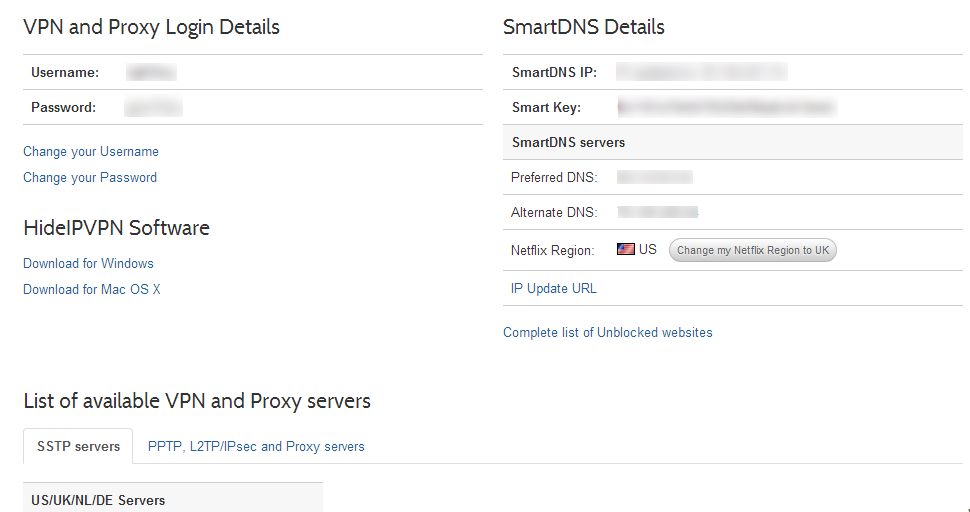The width and height of the screenshot is (970, 512).
Task: Click the VPN and Proxy Login Details heading
Action: (x=152, y=27)
